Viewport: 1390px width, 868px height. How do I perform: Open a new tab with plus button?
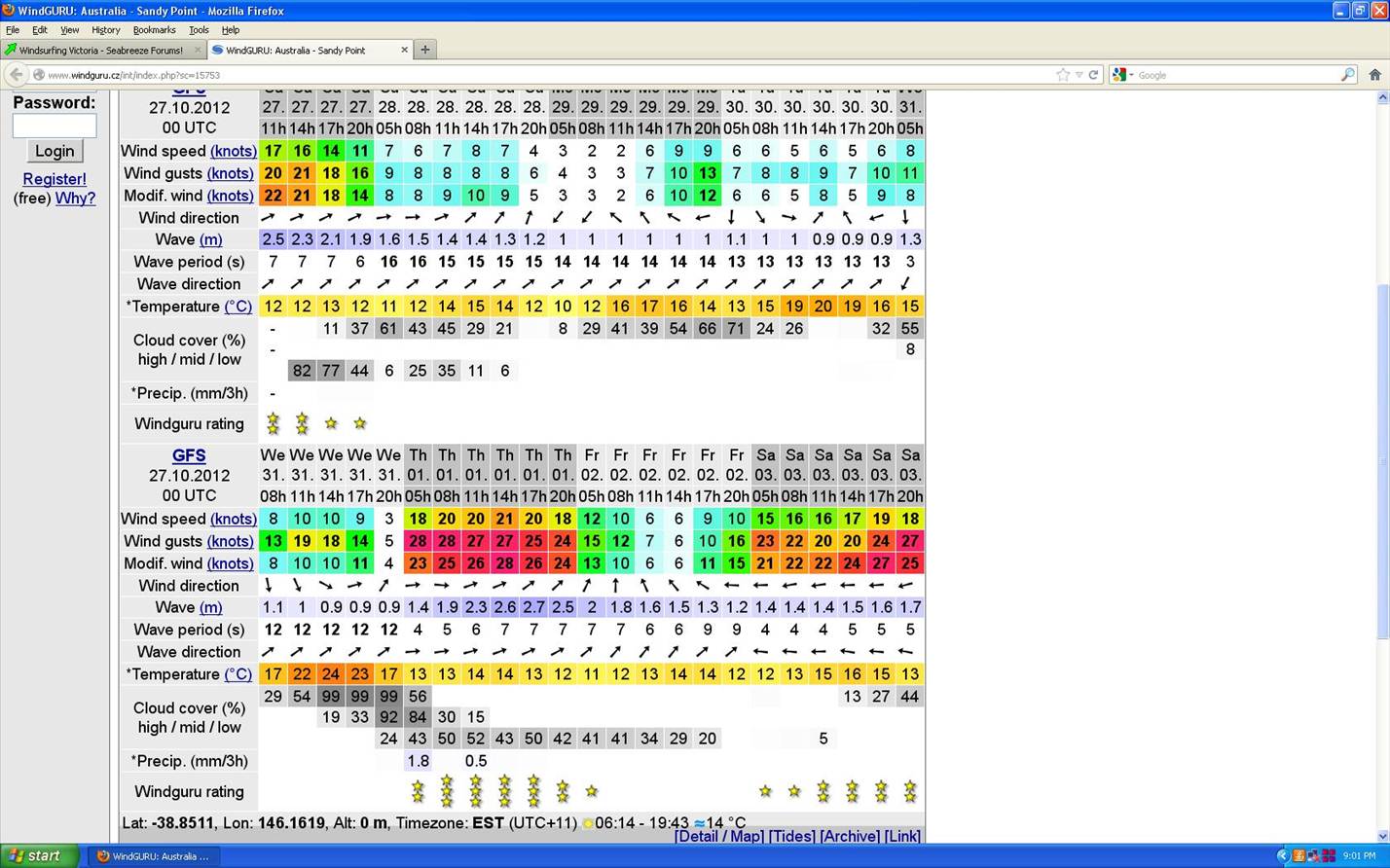[x=424, y=50]
